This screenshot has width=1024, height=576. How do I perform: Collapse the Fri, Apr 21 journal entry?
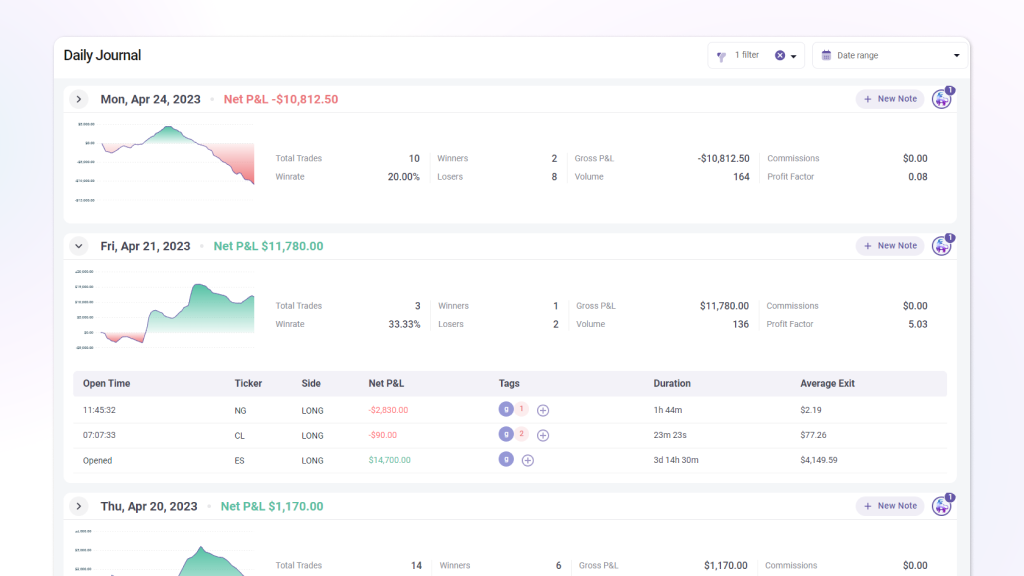[x=78, y=245]
